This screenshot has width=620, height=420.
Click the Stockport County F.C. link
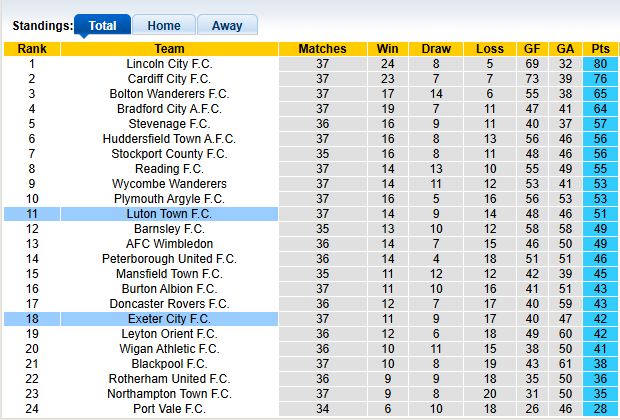point(169,154)
